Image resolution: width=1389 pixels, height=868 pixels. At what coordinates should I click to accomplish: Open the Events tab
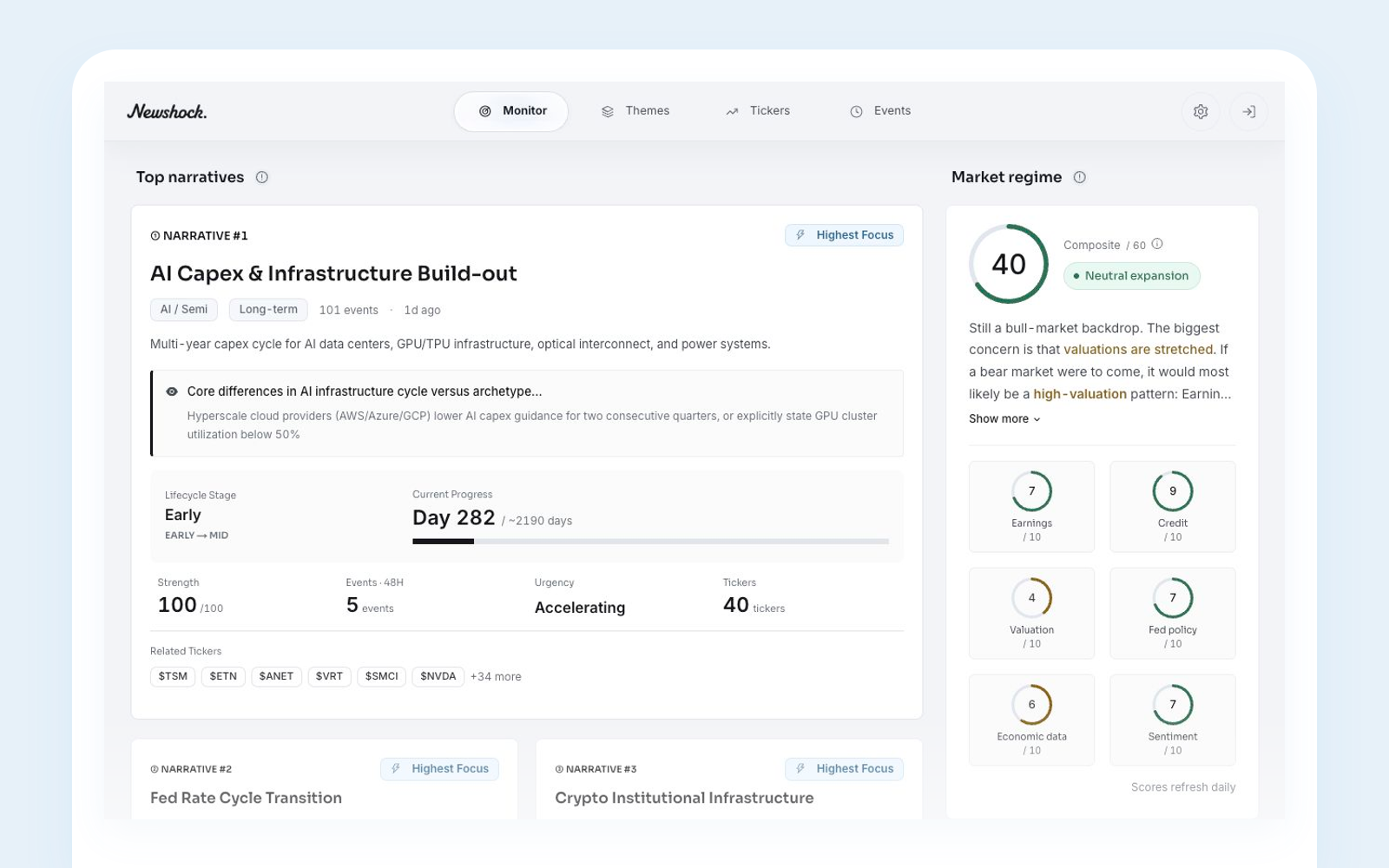tap(880, 111)
